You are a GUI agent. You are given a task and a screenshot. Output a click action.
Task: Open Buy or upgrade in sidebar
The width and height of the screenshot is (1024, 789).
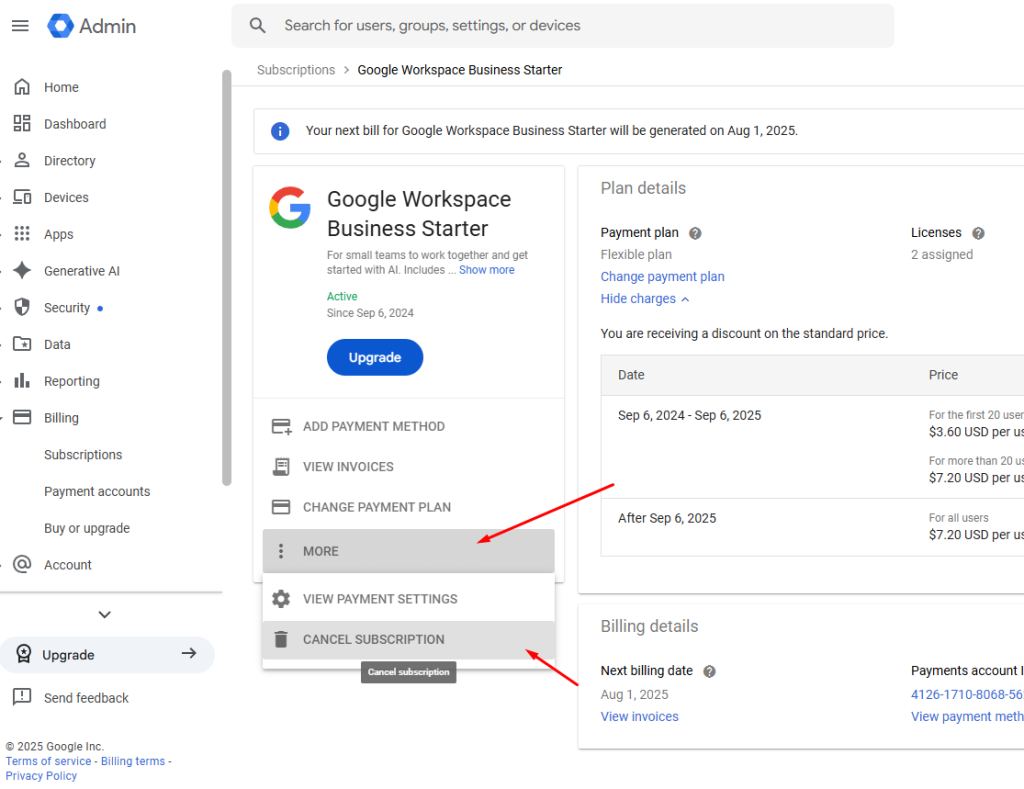pos(87,528)
